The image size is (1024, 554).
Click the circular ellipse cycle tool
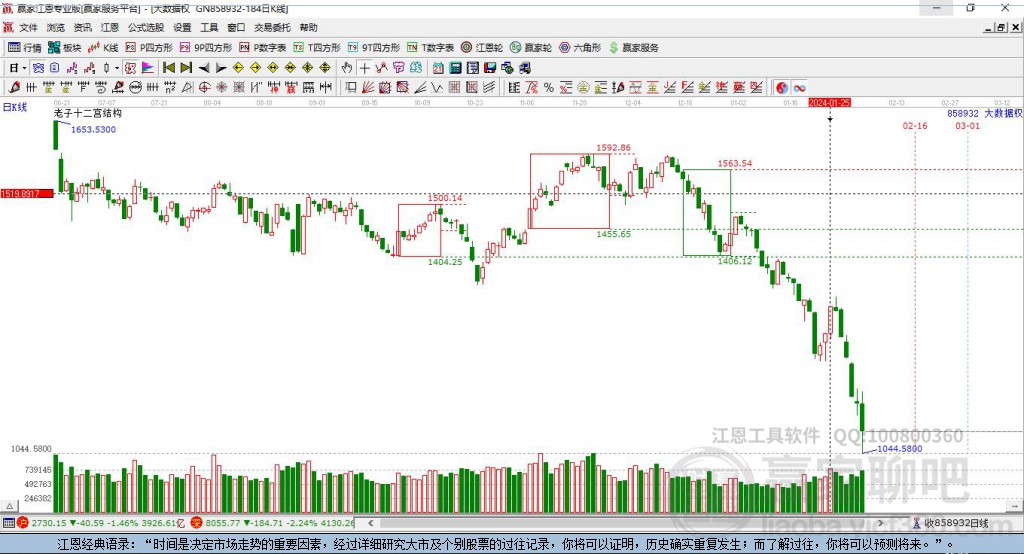point(135,88)
